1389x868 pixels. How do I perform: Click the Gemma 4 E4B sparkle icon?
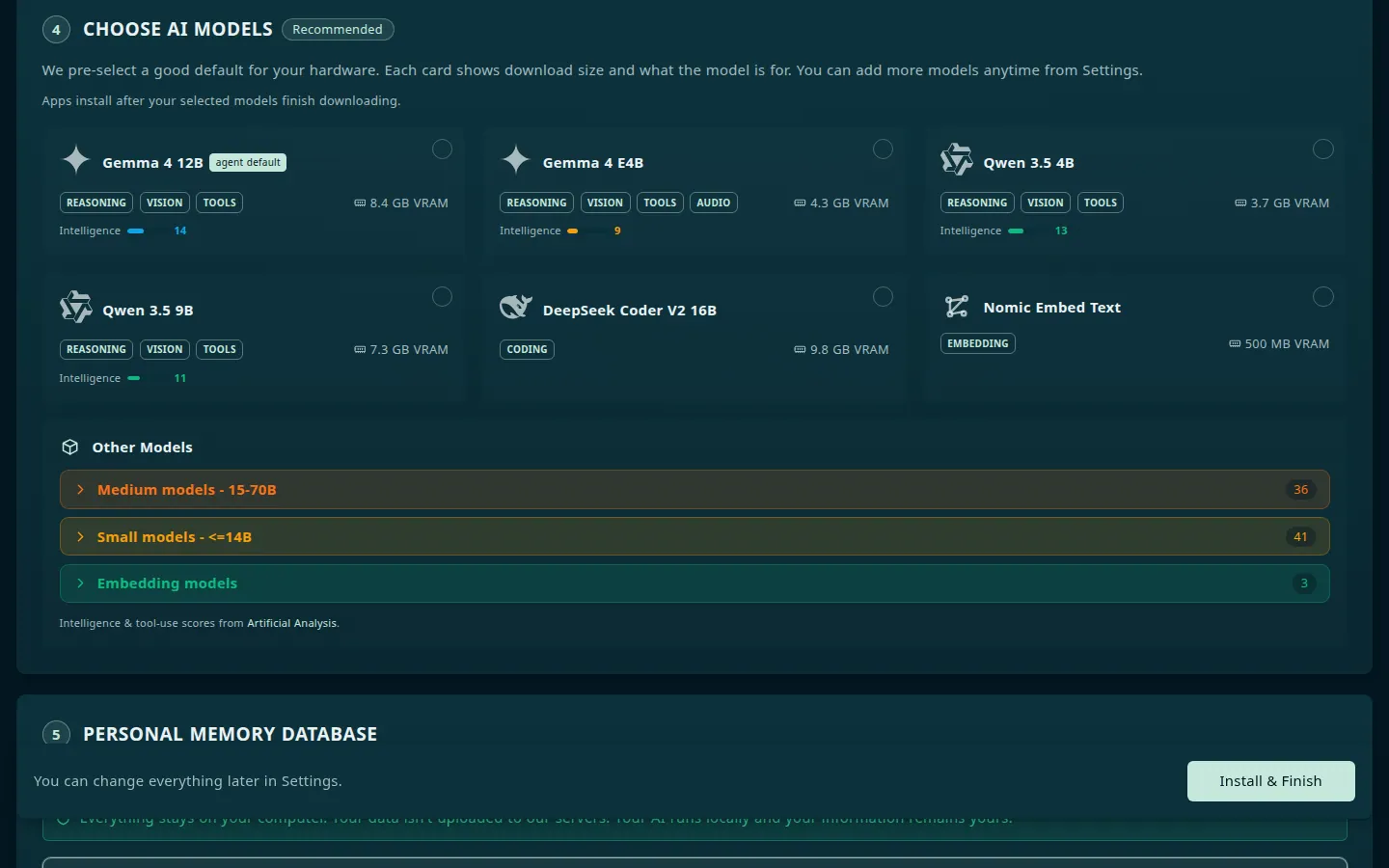point(516,159)
